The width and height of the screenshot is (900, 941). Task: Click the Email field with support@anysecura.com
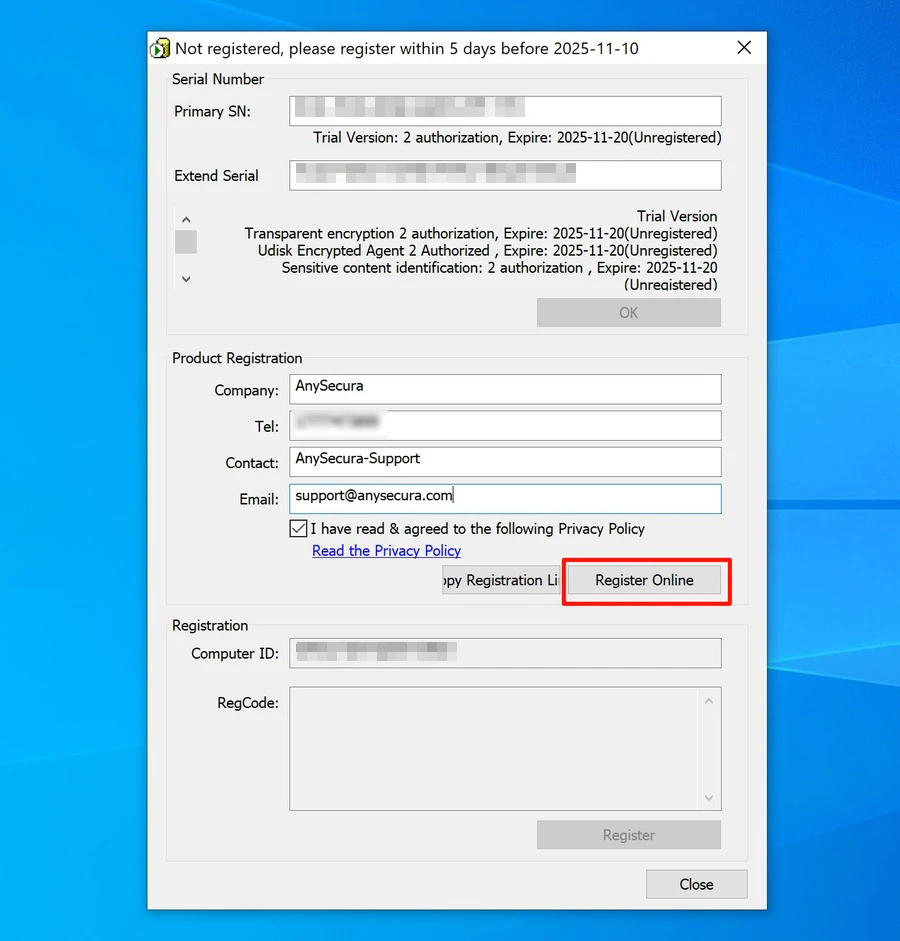tap(505, 499)
